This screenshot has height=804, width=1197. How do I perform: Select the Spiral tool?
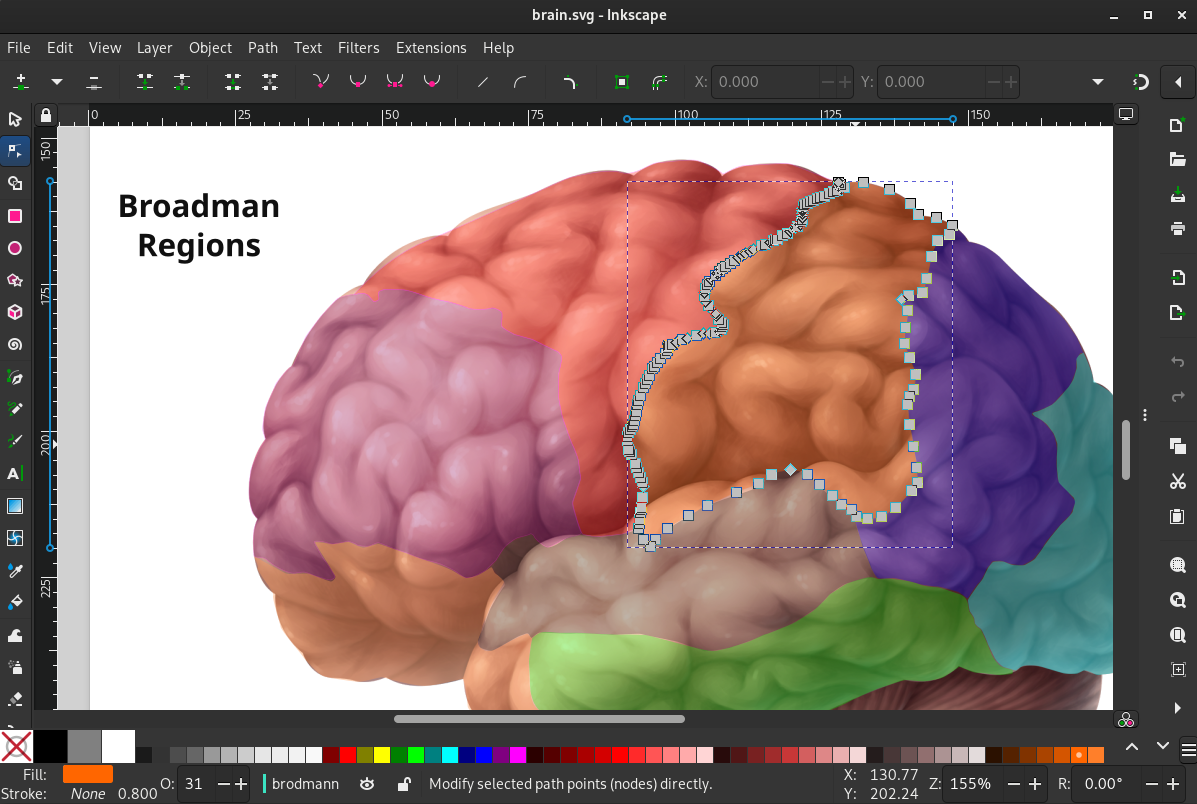(15, 344)
